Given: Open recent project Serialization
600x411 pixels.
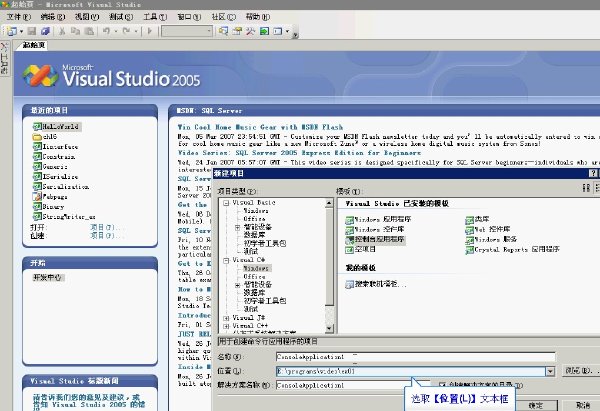Looking at the screenshot, I should (x=61, y=186).
